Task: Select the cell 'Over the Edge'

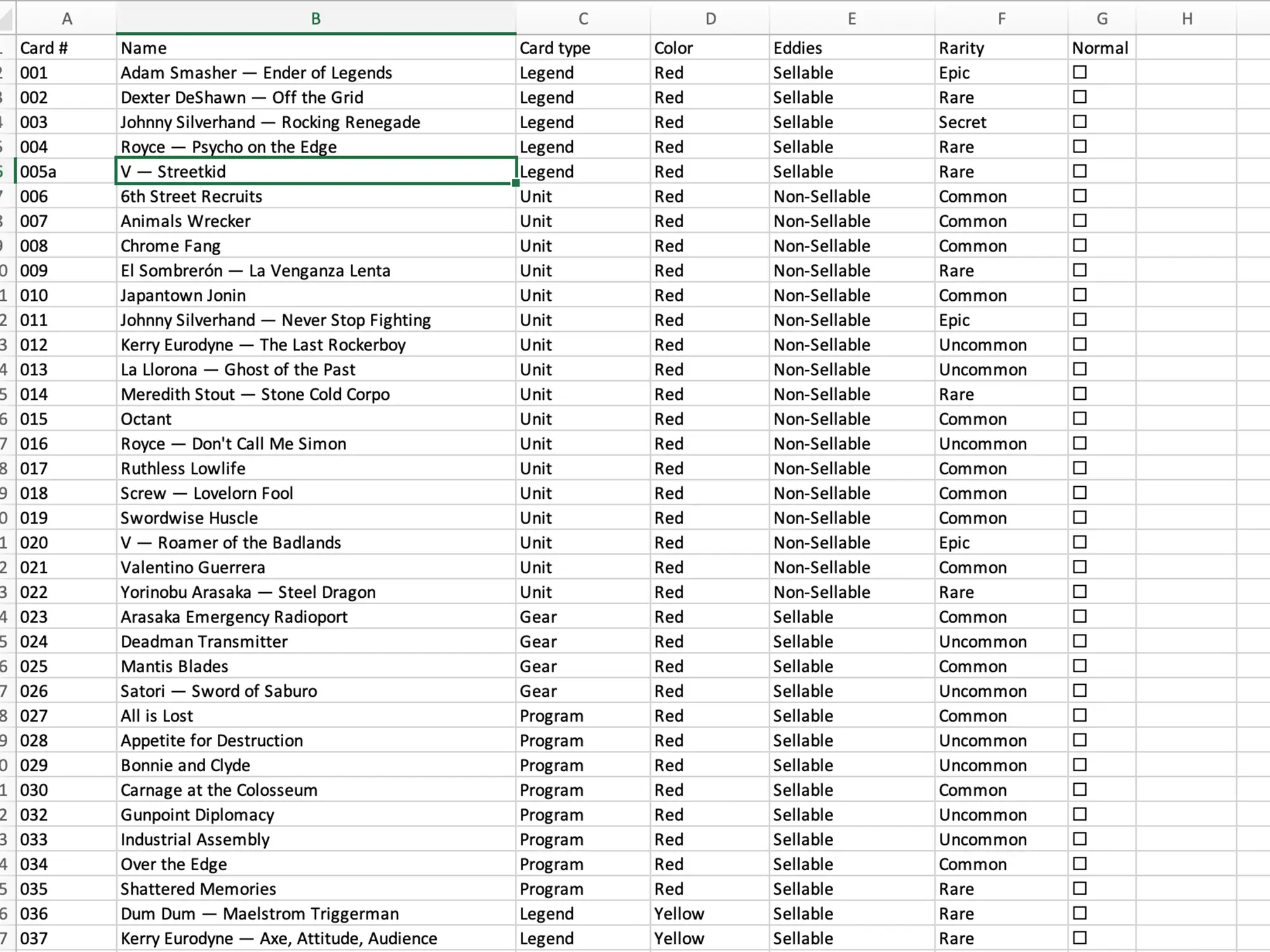Action: coord(316,864)
